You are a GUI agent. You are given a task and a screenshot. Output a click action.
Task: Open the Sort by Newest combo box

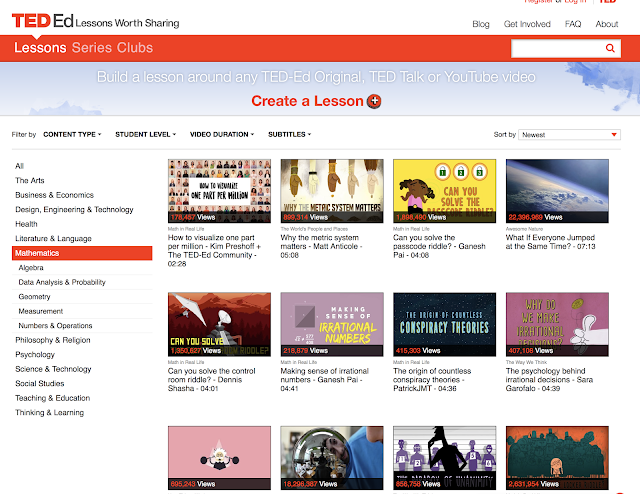pos(569,135)
